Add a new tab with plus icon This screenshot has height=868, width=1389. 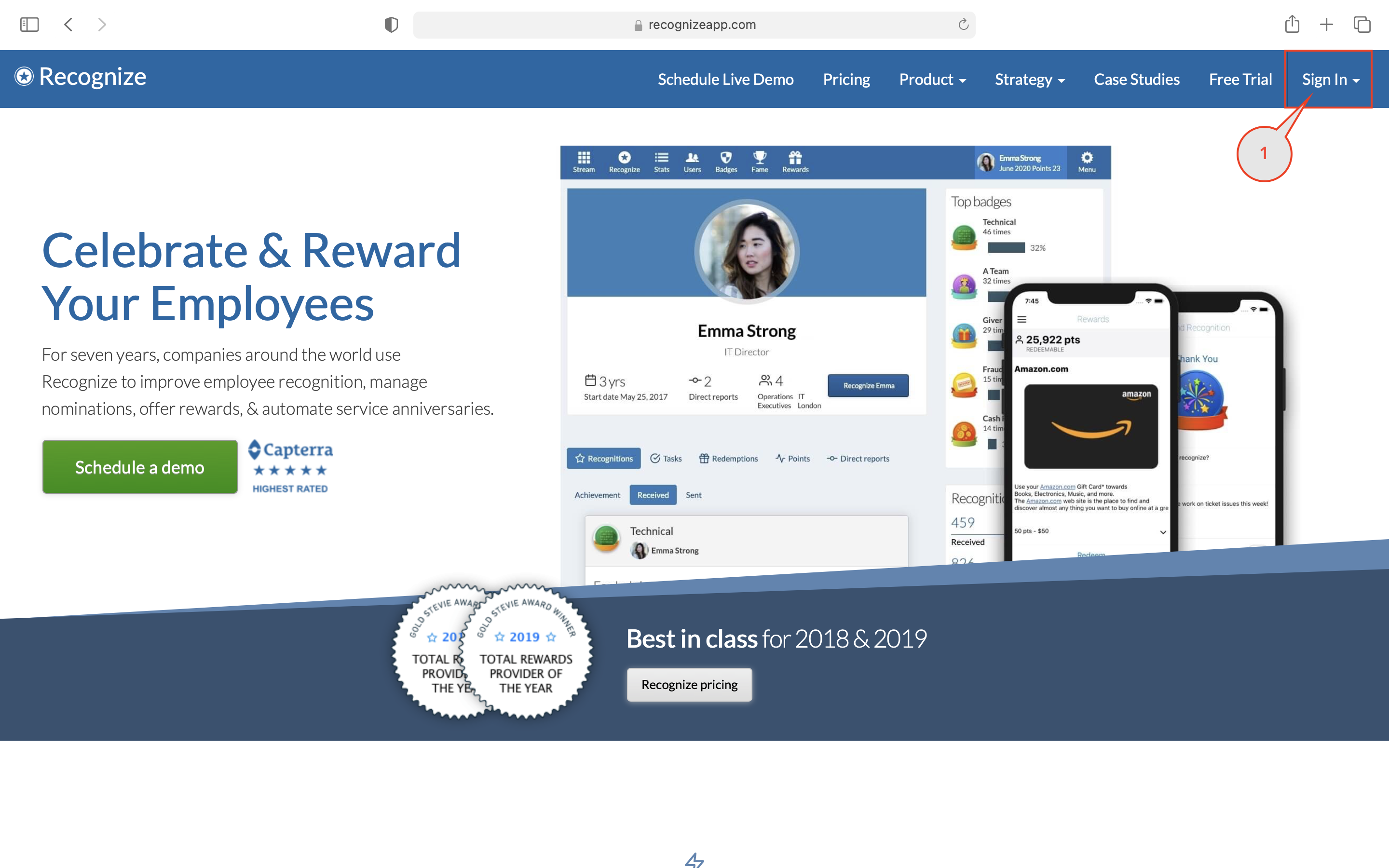point(1326,24)
